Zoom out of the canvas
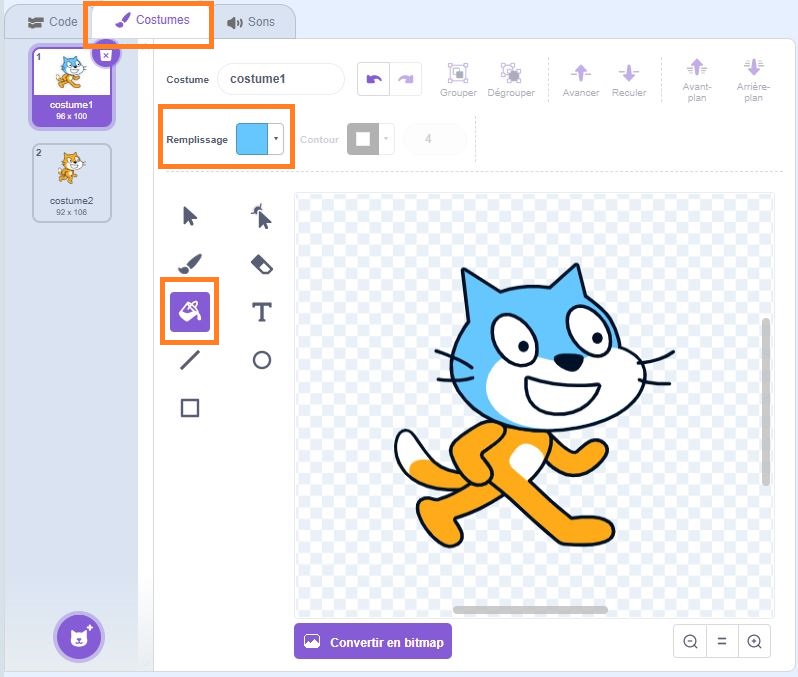This screenshot has height=677, width=798. point(690,641)
